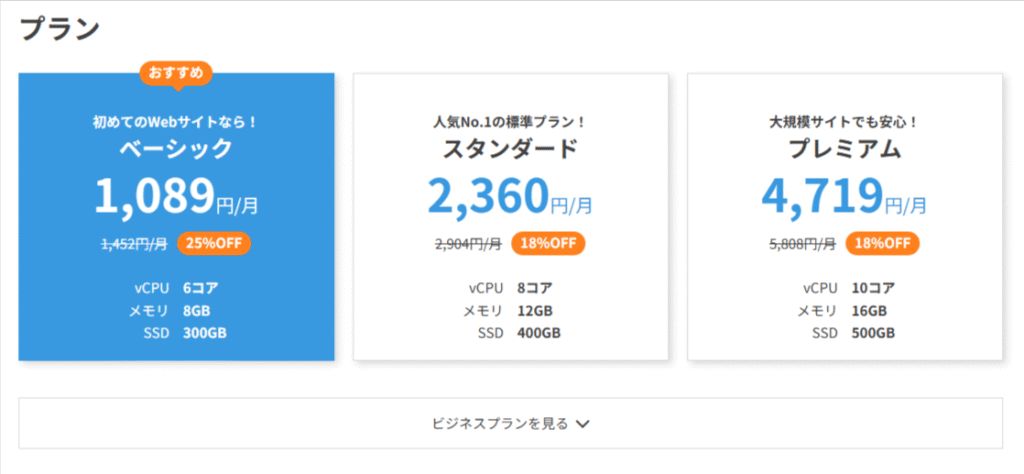Select the ベーシック plan title
The width and height of the screenshot is (1024, 474).
pyautogui.click(x=176, y=149)
